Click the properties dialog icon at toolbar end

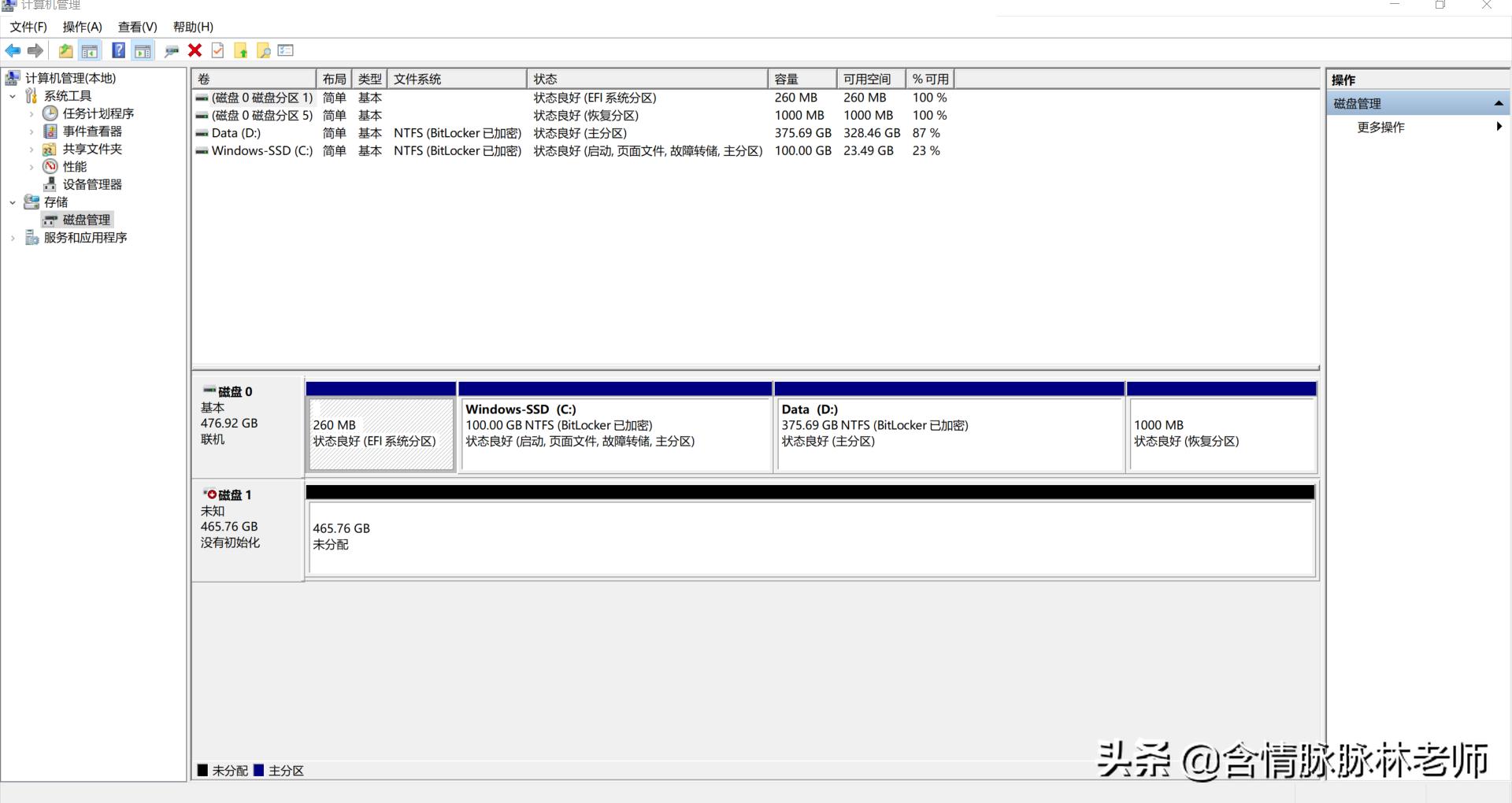click(x=286, y=50)
